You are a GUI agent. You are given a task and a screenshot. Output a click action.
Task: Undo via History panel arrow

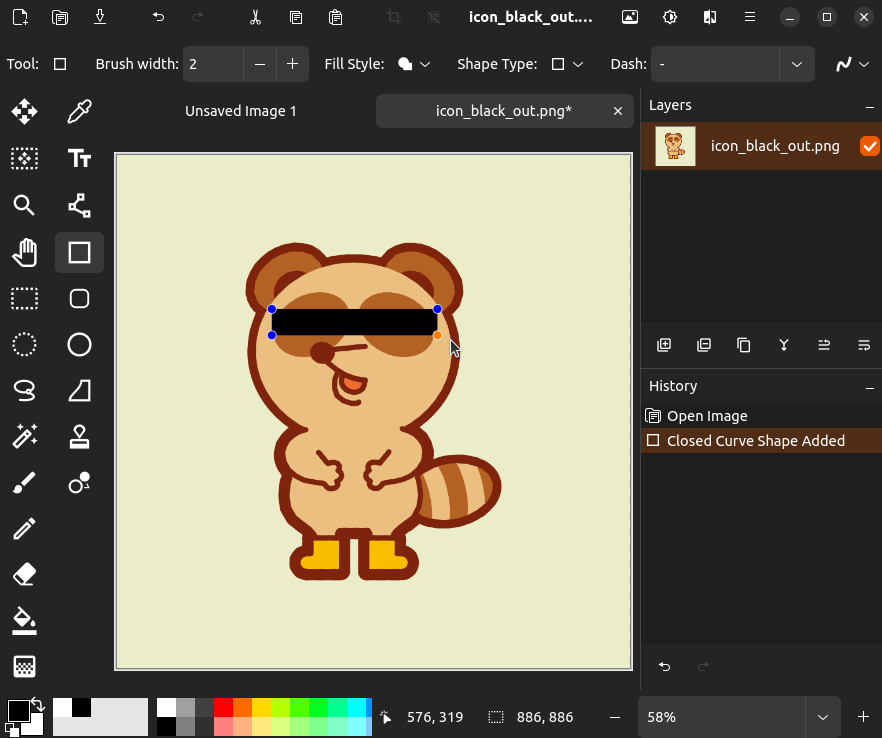click(664, 667)
